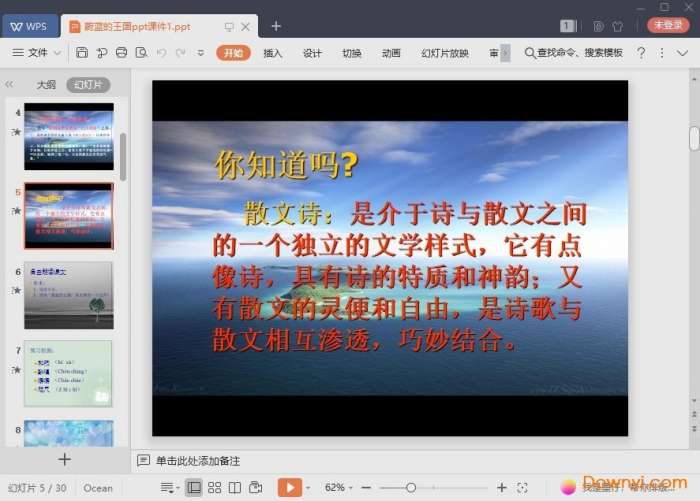Click the notes icon left of 单击此处添加备注
This screenshot has height=501, width=700.
pos(143,460)
